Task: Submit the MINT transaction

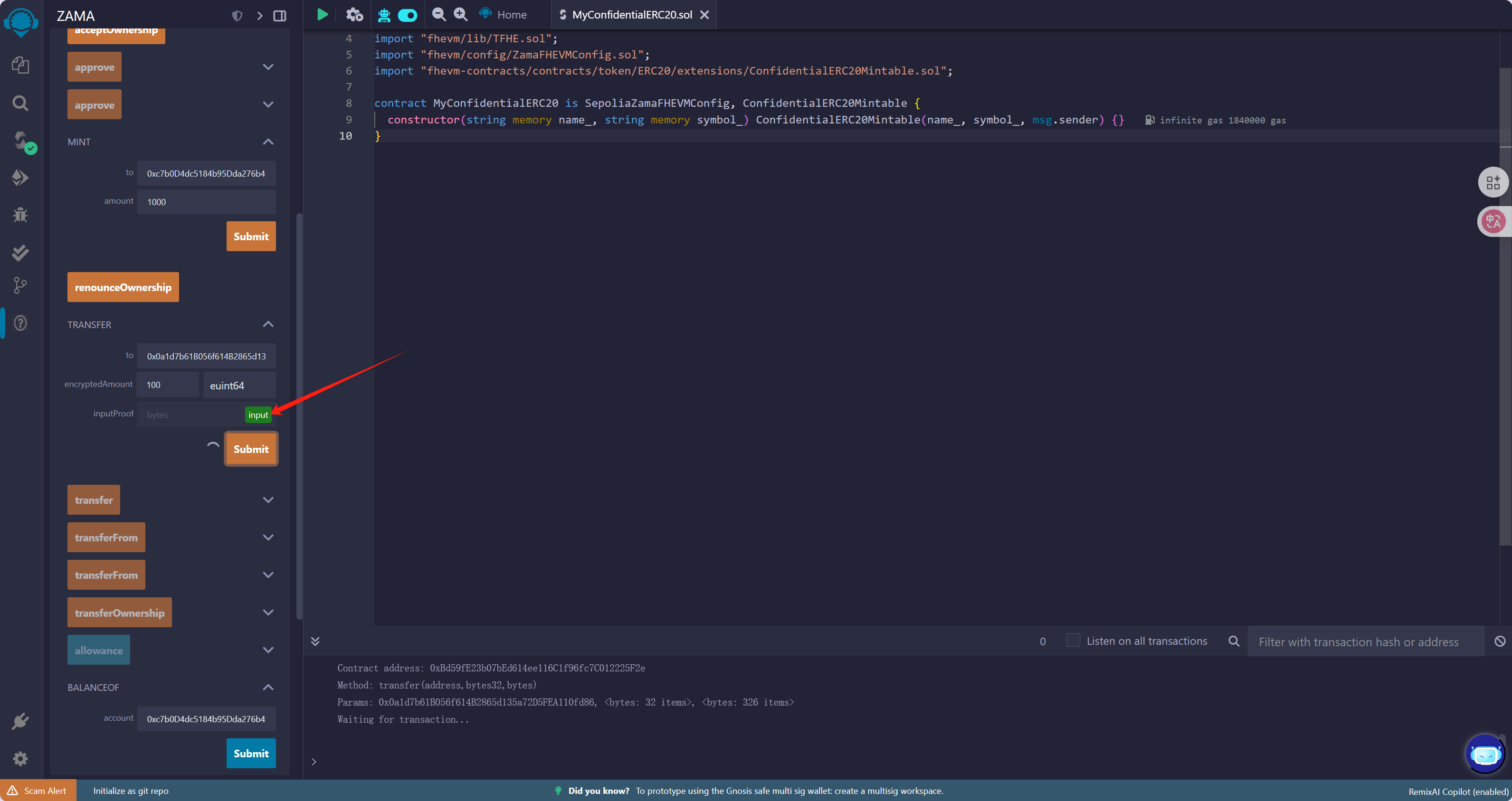Action: point(251,236)
